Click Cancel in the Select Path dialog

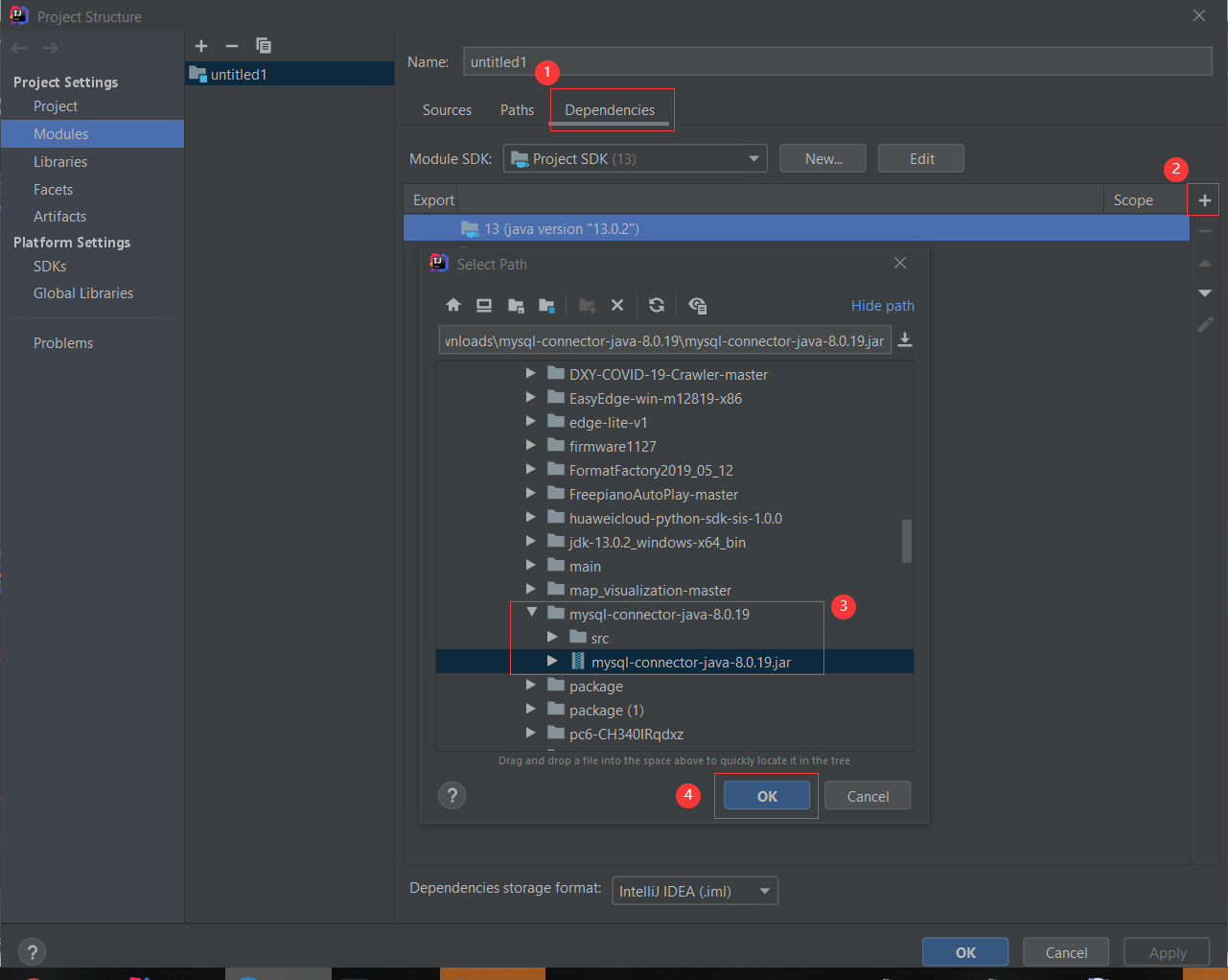(868, 796)
